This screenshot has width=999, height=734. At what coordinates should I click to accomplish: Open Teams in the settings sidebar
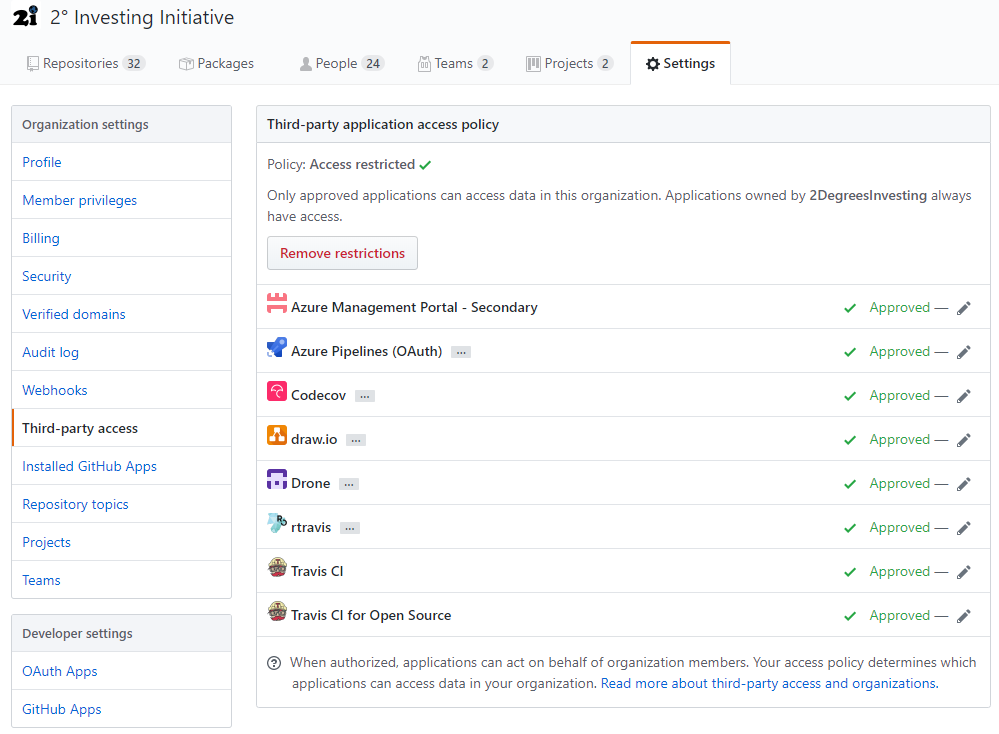[x=121, y=580]
